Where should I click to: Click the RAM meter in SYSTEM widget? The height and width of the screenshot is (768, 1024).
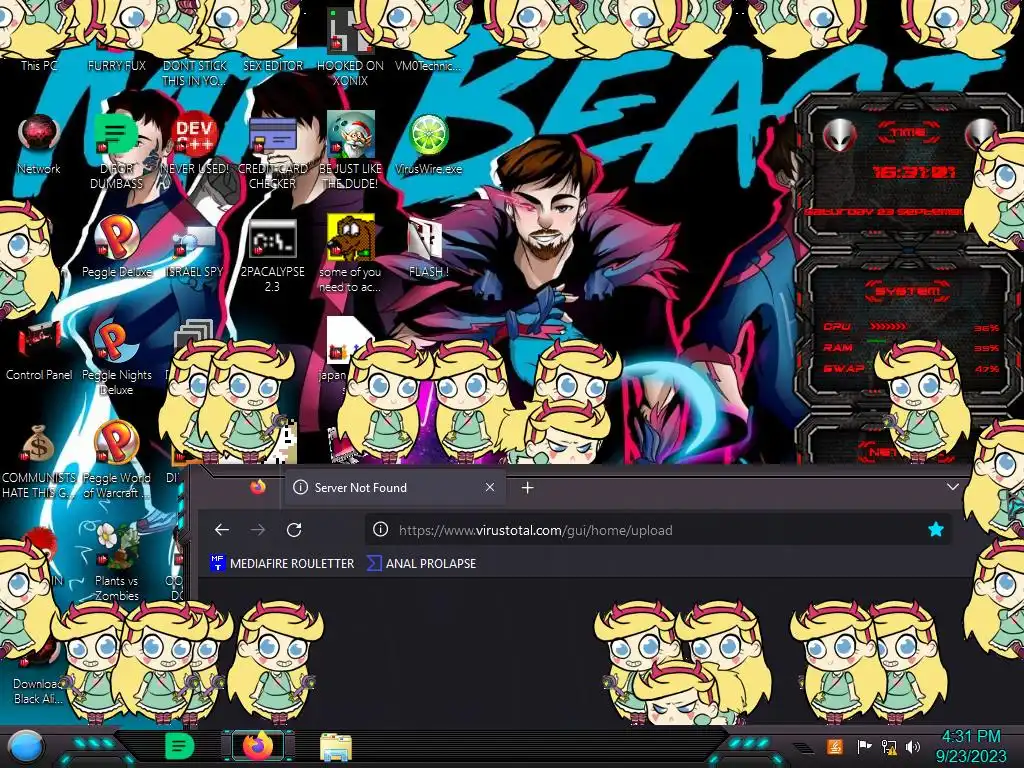pos(911,347)
